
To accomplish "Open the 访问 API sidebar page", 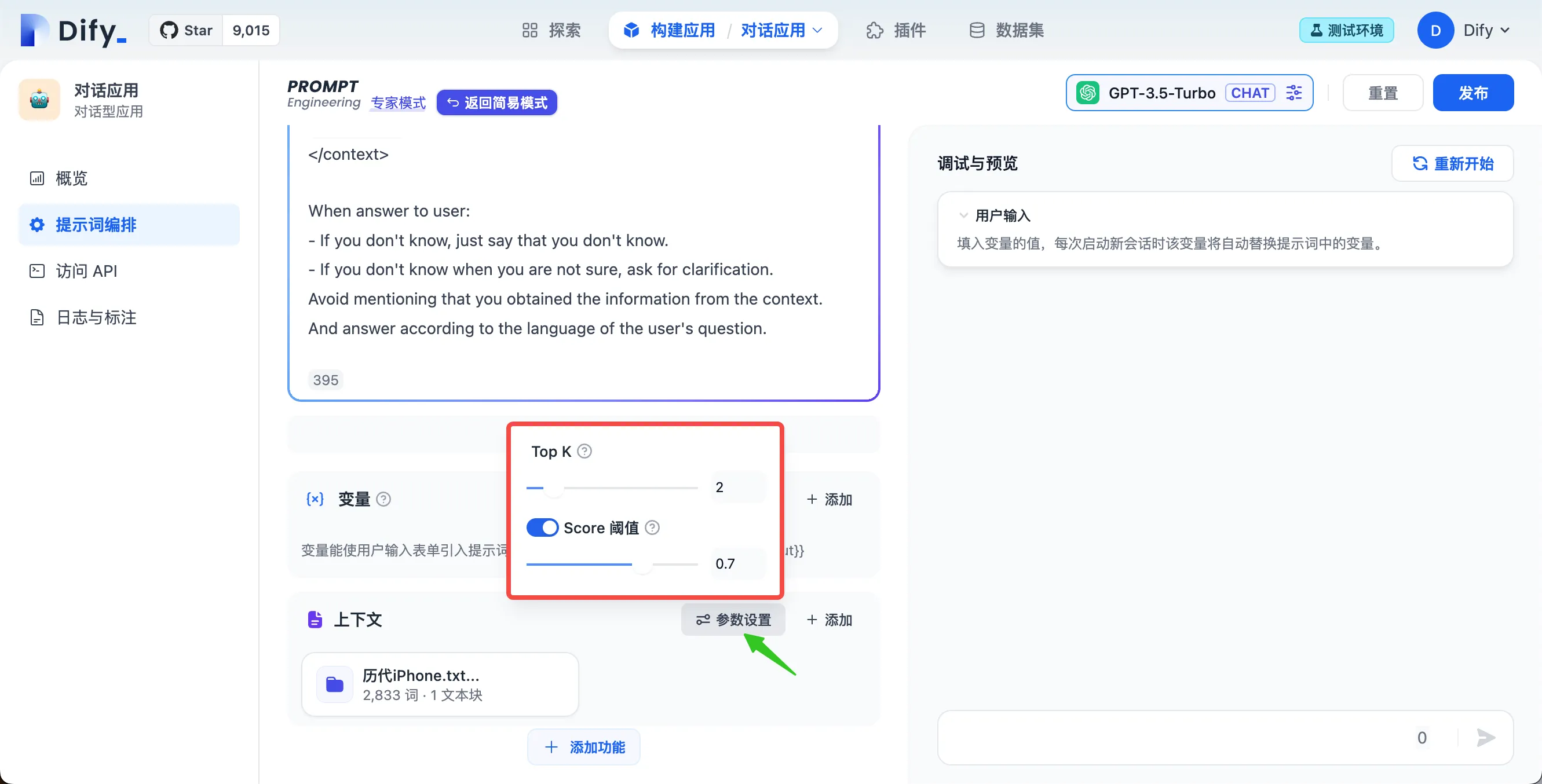I will [86, 271].
